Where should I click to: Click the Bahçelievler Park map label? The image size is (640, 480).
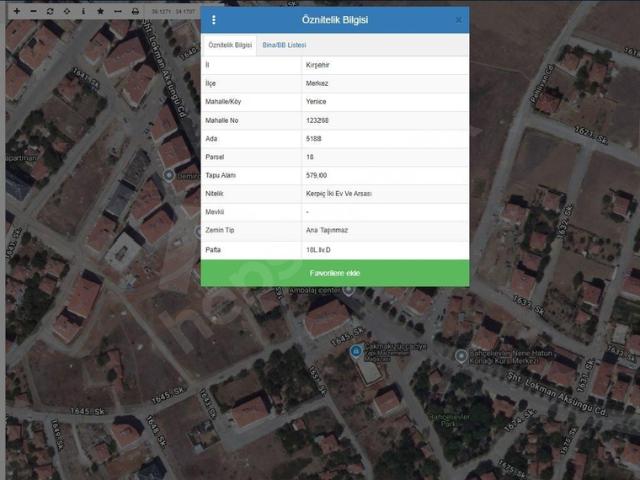pyautogui.click(x=450, y=420)
